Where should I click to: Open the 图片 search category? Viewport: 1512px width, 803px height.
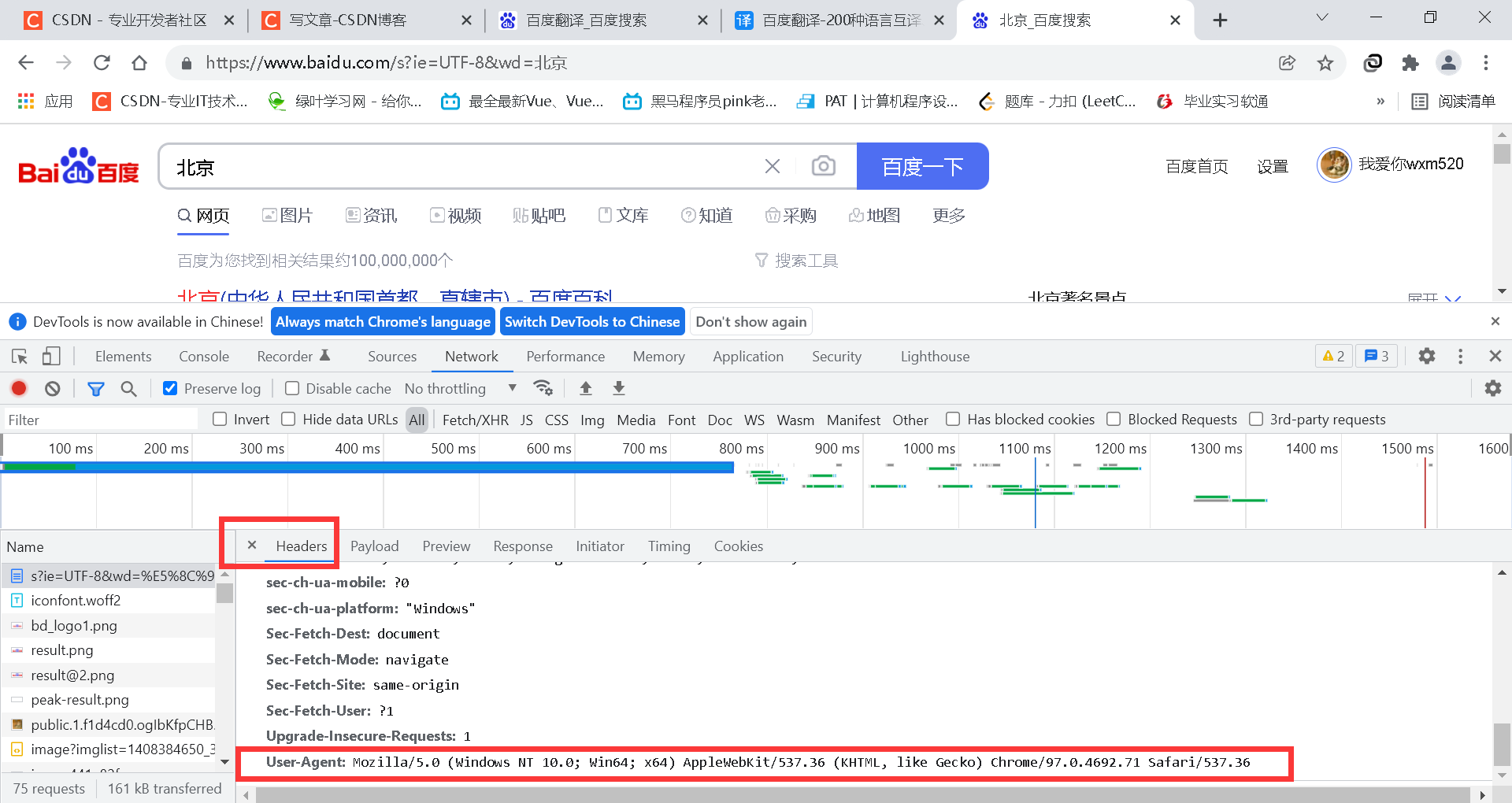(x=287, y=215)
